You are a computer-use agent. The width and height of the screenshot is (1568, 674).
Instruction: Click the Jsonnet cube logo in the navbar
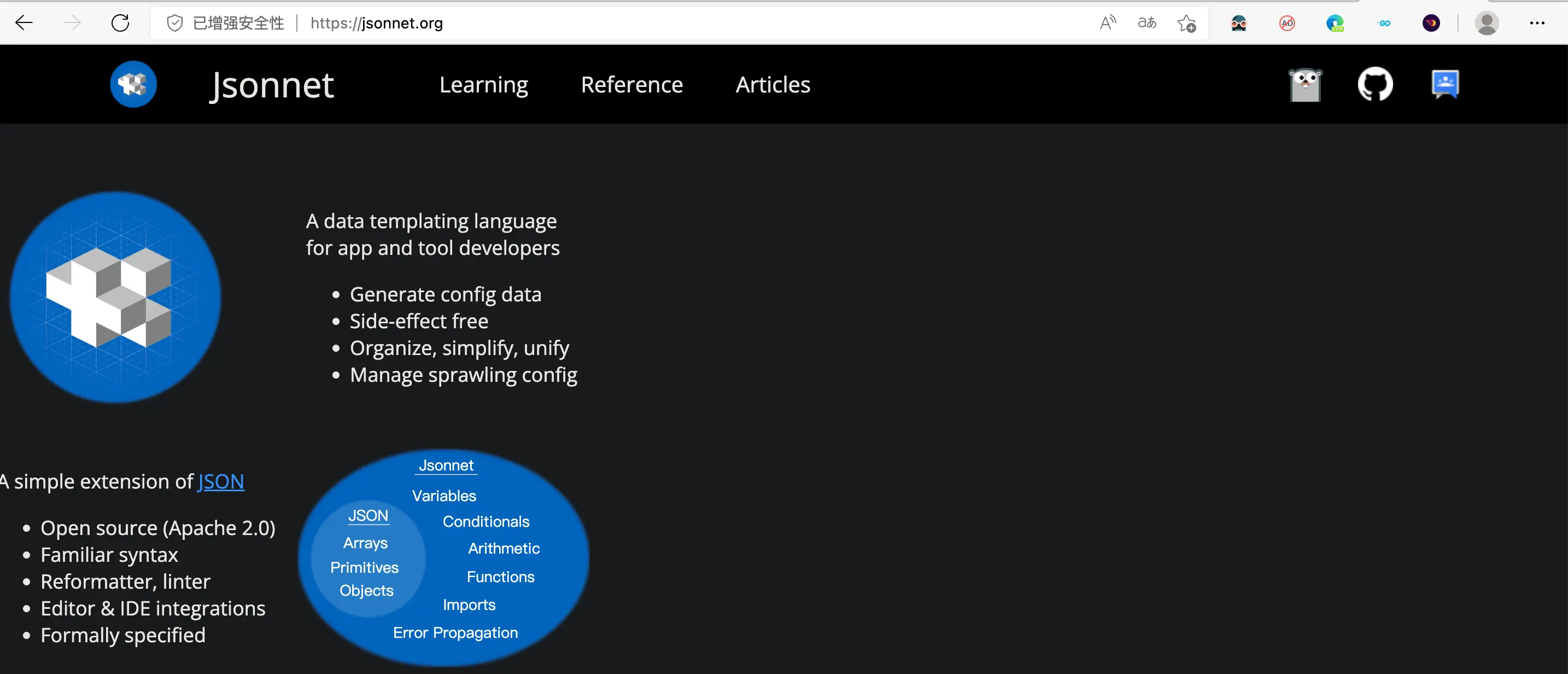click(133, 84)
